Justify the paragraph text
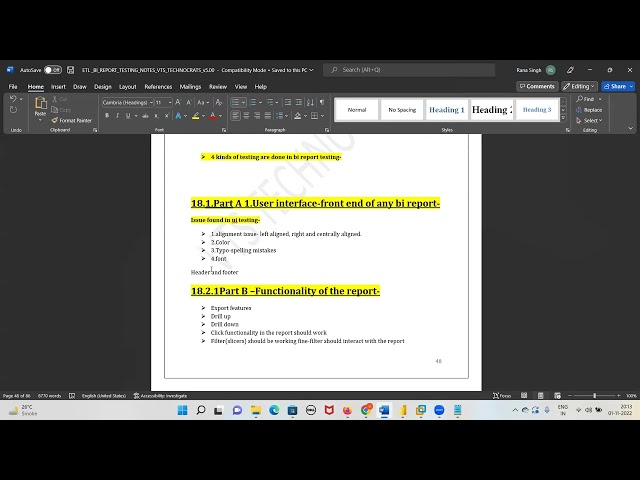The height and width of the screenshot is (480, 640). pyautogui.click(x=267, y=116)
